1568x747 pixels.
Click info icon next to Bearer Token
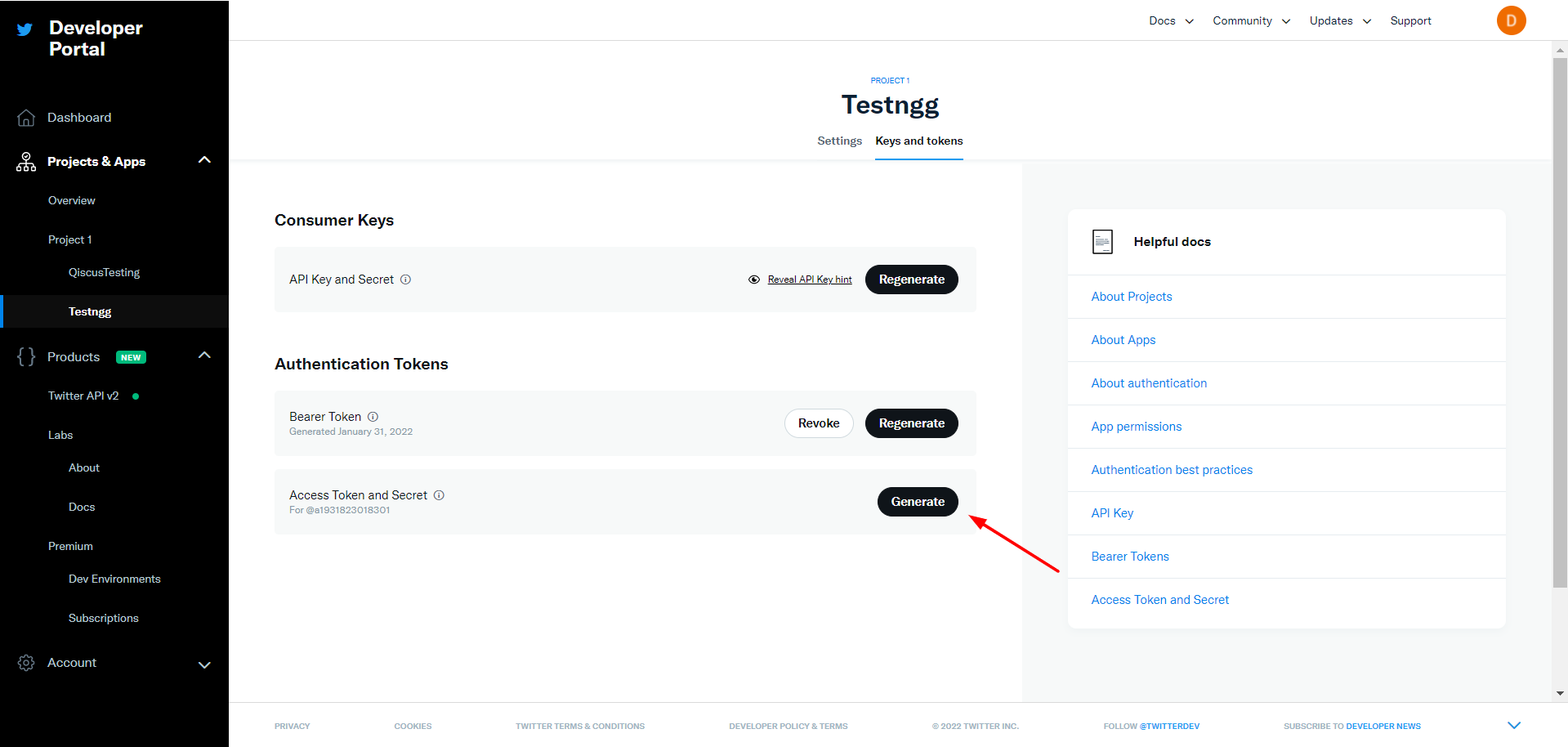[373, 417]
